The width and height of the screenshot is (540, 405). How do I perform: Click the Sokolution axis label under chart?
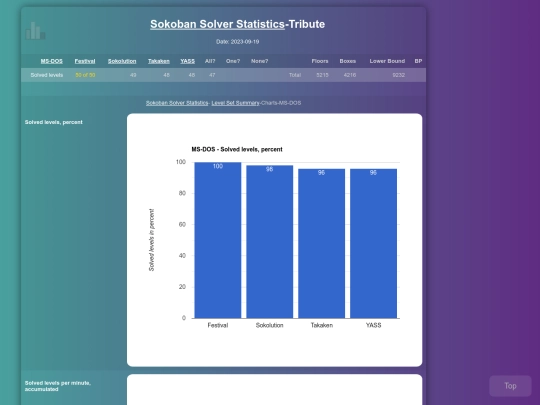pos(270,325)
